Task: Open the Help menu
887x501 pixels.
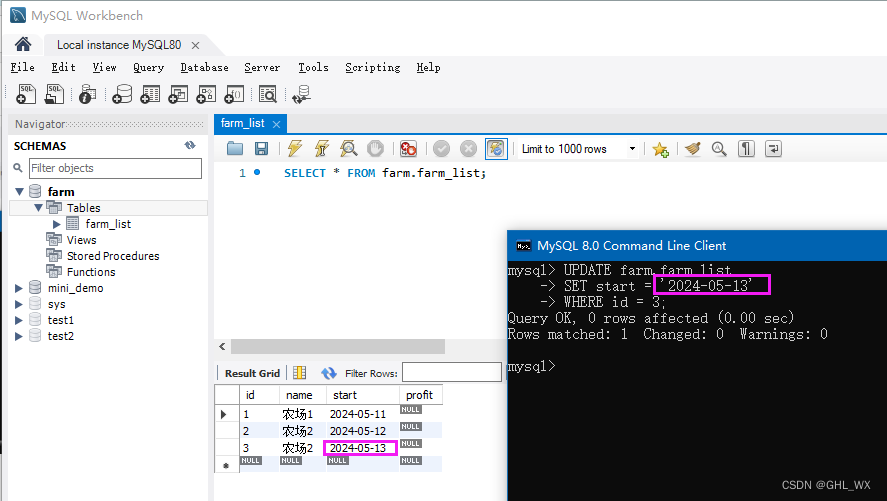Action: click(428, 67)
